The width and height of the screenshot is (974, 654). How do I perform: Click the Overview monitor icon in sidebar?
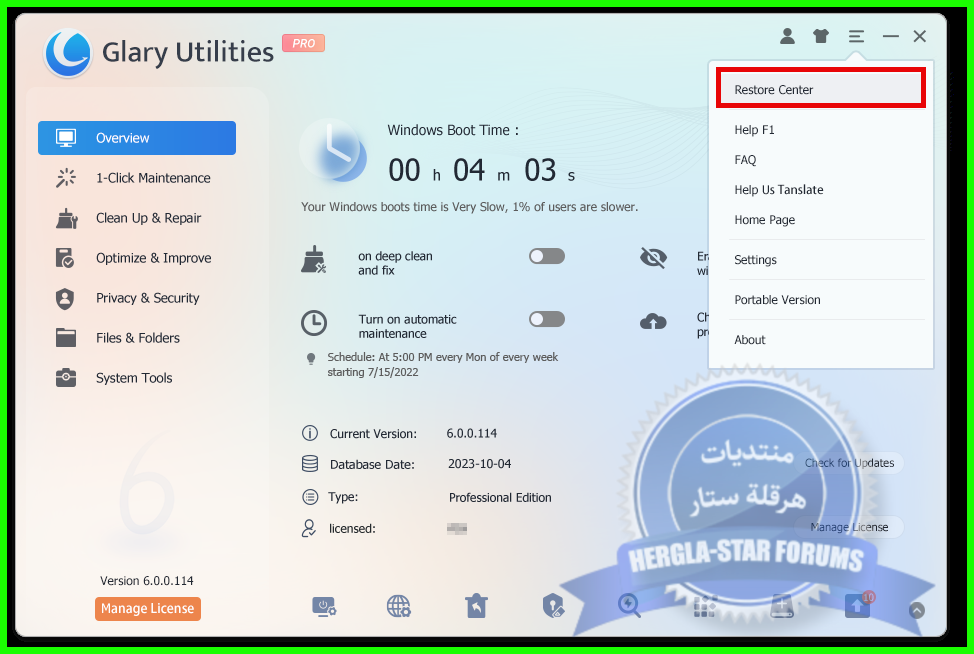click(66, 138)
